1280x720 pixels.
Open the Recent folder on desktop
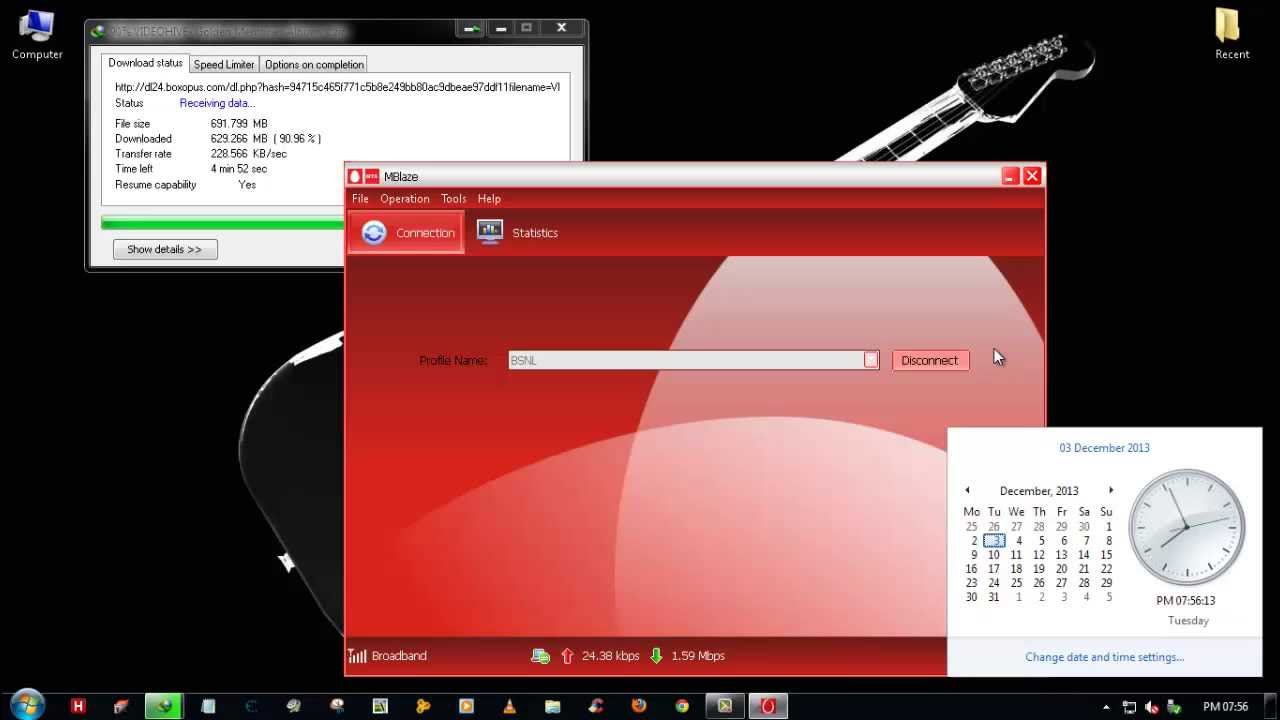pos(1232,34)
